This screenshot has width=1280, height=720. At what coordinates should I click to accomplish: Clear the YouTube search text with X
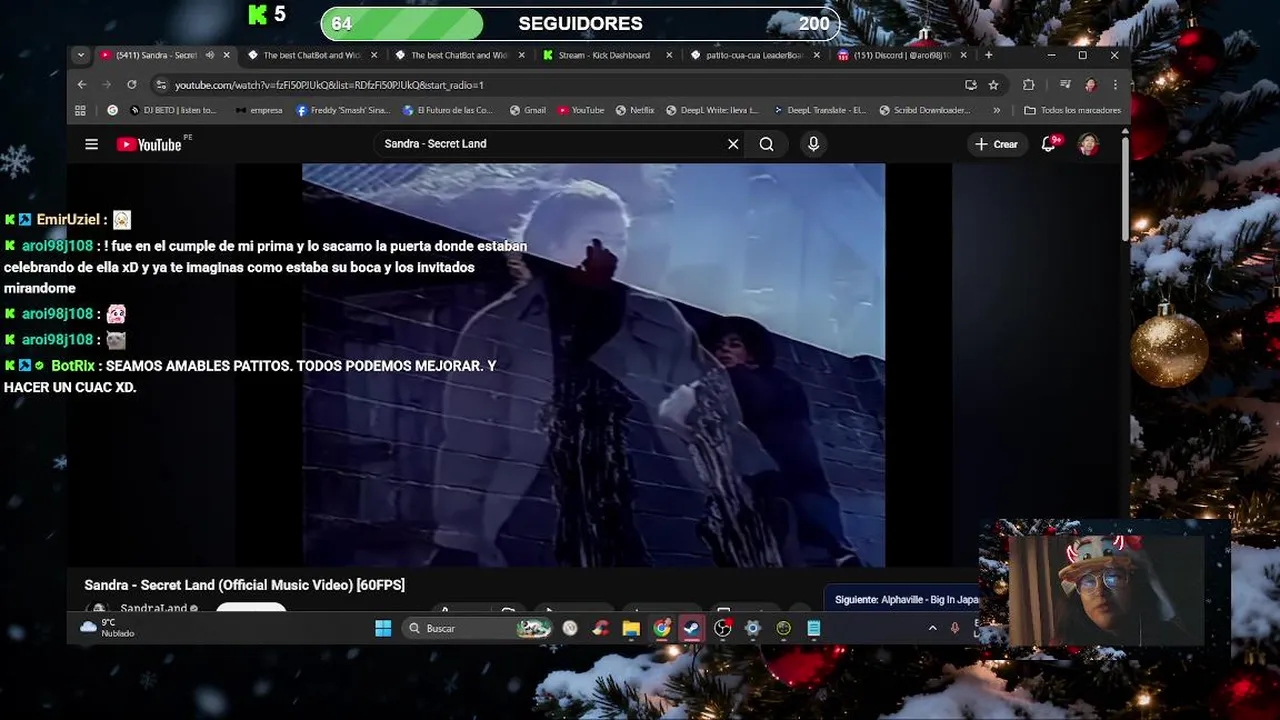[733, 144]
